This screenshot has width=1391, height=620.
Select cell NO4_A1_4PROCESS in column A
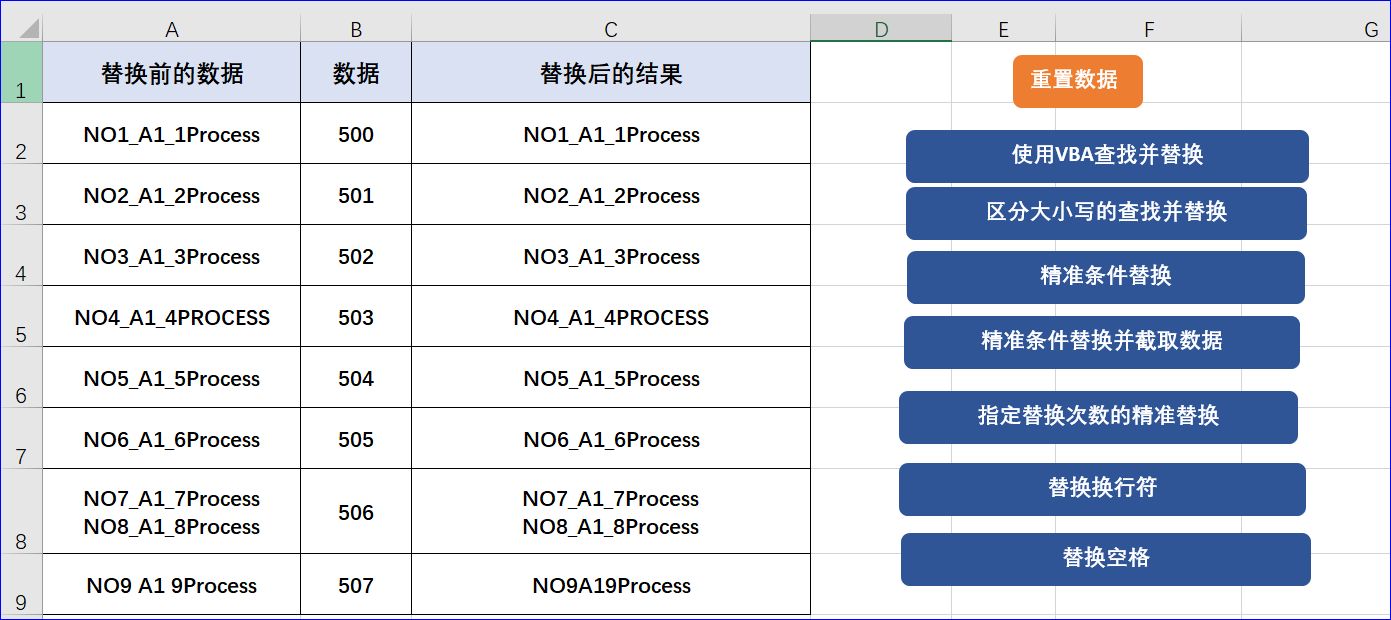point(172,316)
